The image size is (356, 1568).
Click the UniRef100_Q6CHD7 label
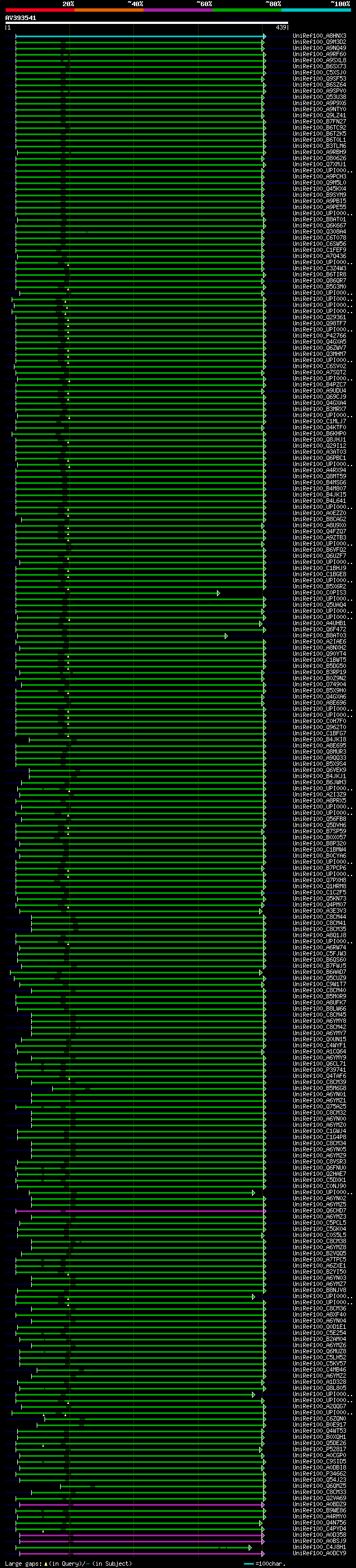319,1211
